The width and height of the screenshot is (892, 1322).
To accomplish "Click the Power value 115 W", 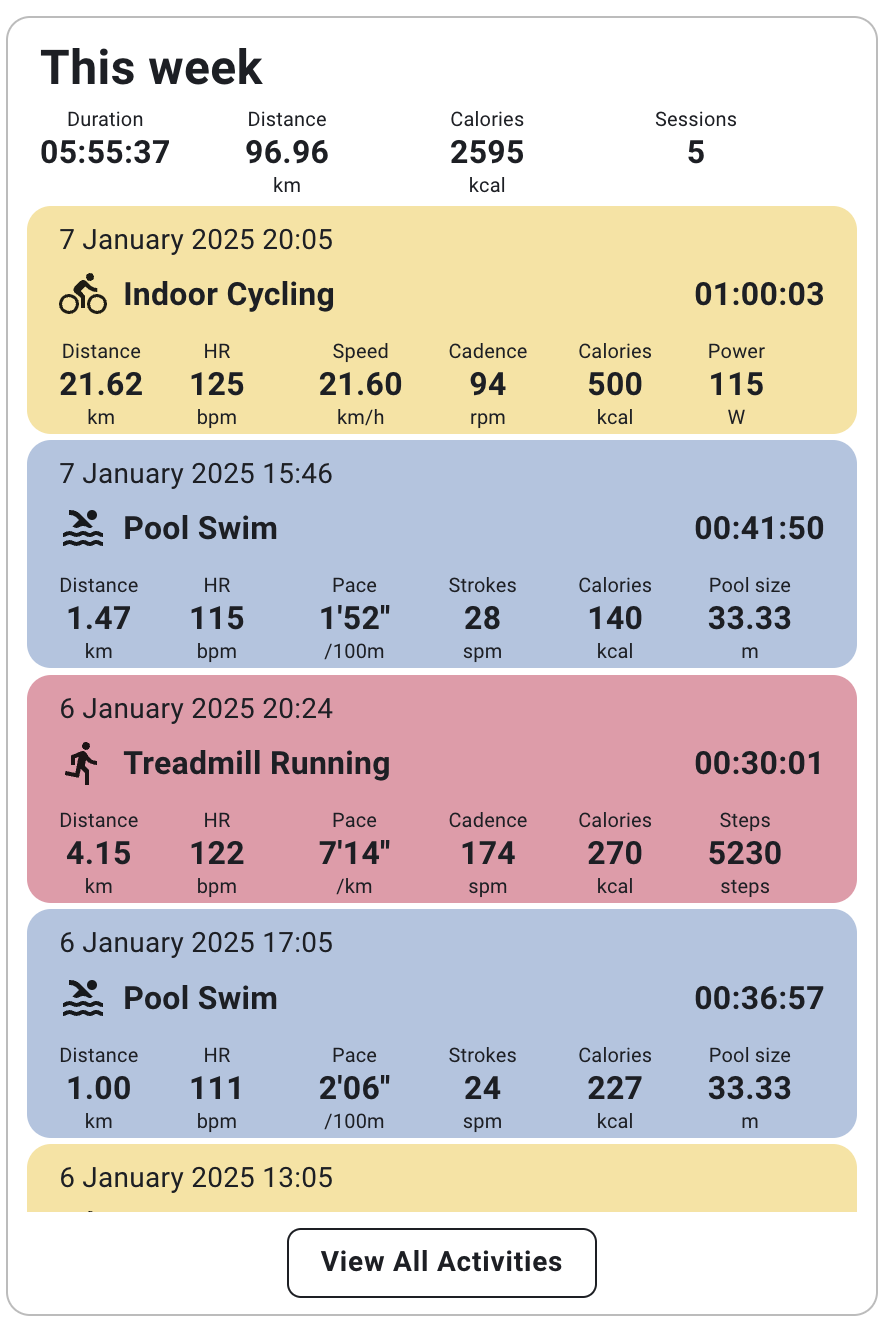I will click(737, 384).
